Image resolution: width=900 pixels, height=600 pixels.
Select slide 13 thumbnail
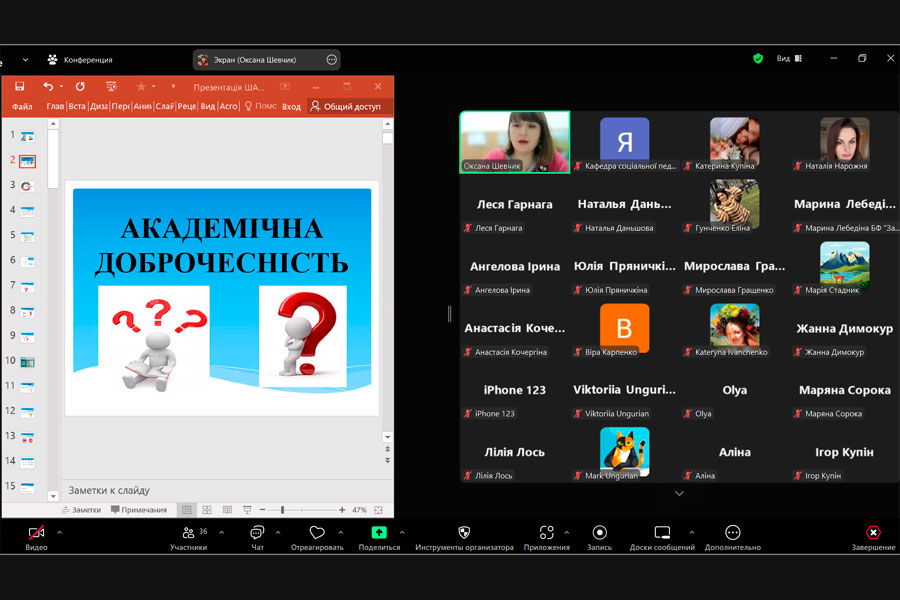pyautogui.click(x=28, y=438)
